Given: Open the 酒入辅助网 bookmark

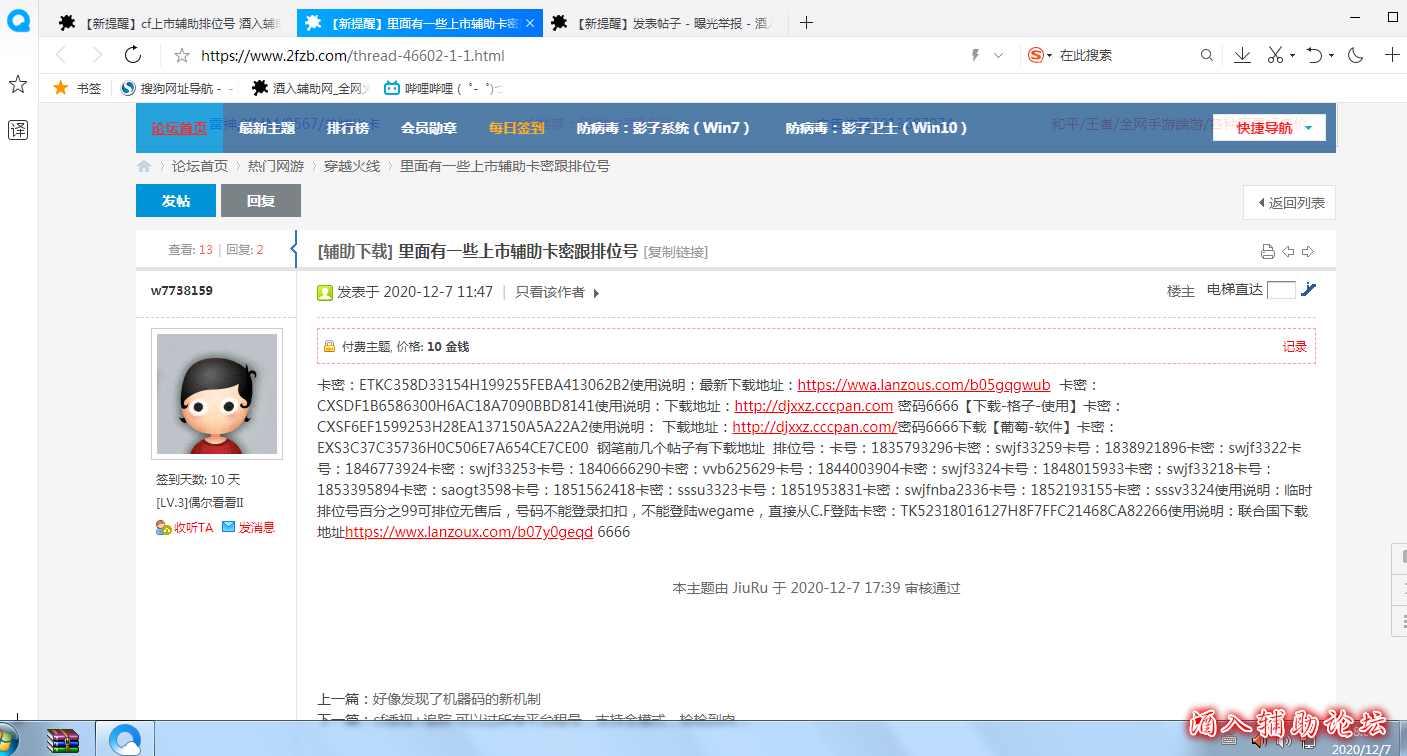Looking at the screenshot, I should [311, 88].
